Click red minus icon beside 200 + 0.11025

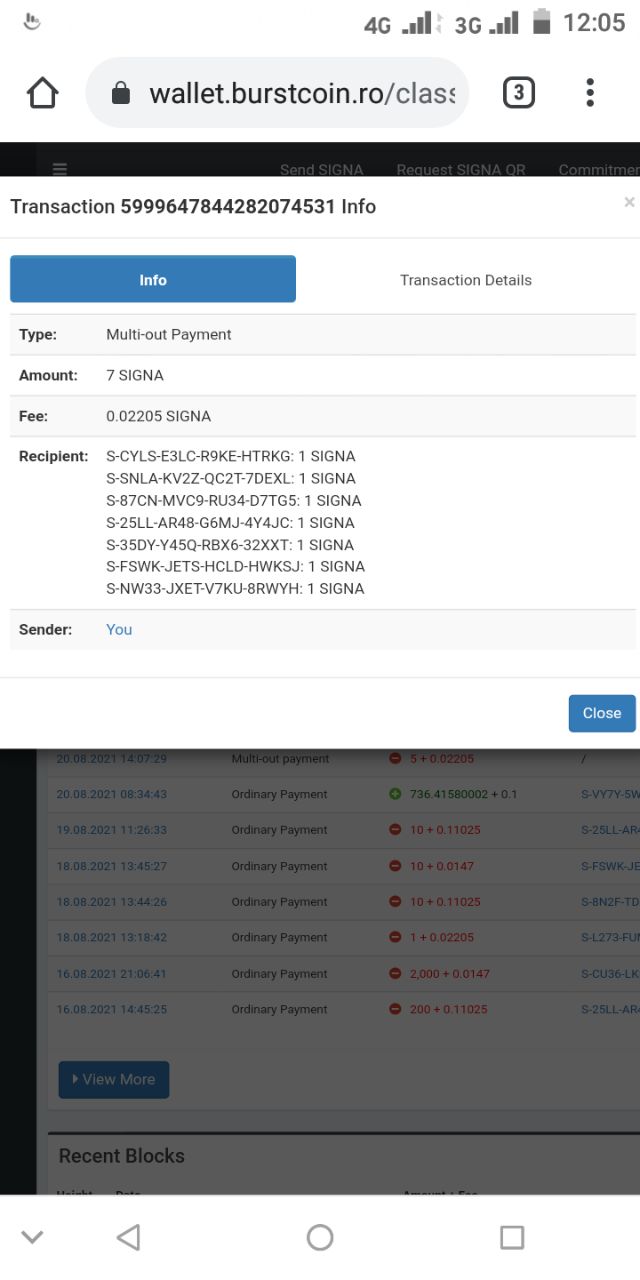click(x=395, y=1010)
